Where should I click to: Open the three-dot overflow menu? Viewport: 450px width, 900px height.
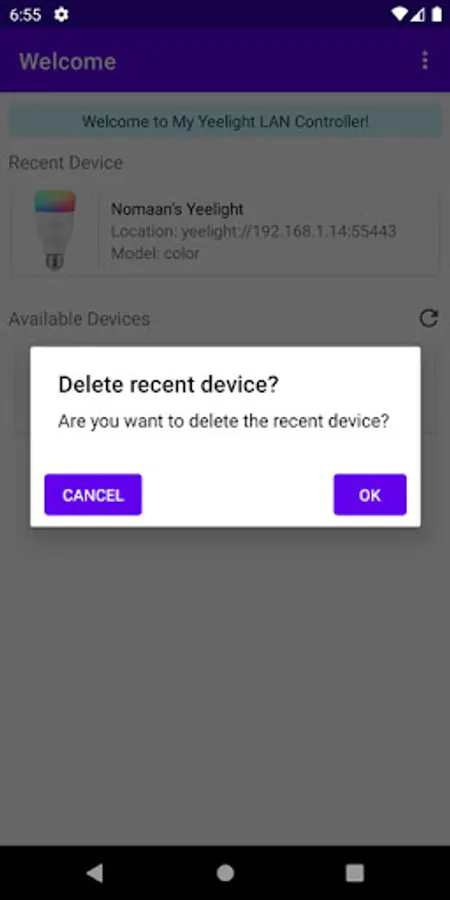point(425,60)
